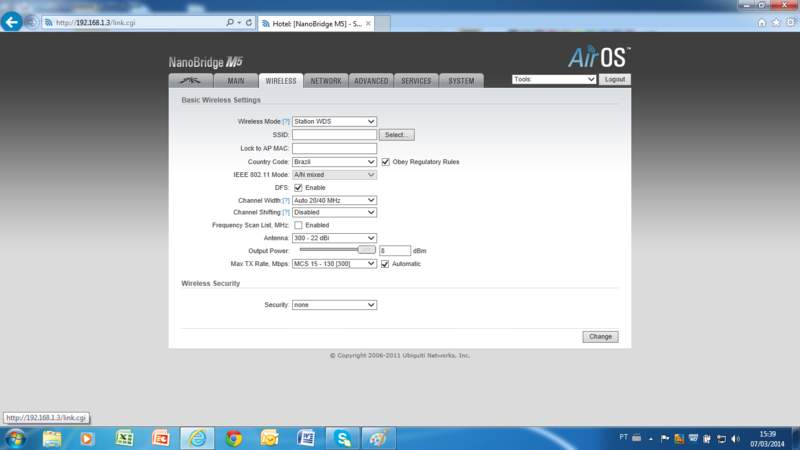
Task: Click the on-screen keyboard tray icon
Action: 636,438
